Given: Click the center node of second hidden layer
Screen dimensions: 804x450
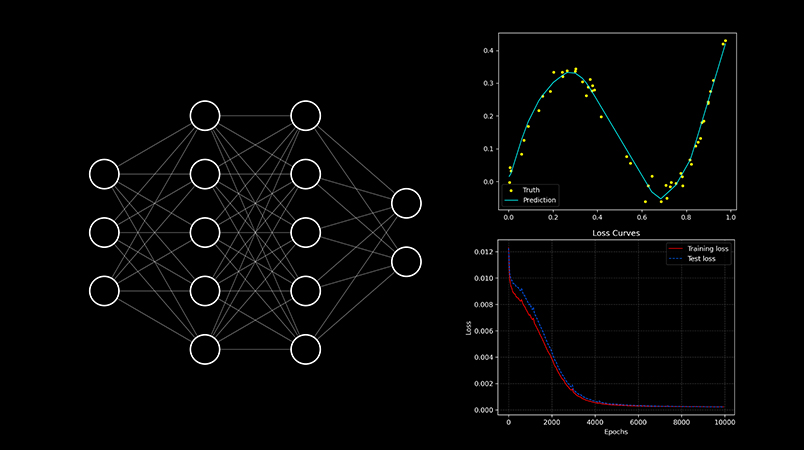Looking at the screenshot, I should [x=305, y=232].
